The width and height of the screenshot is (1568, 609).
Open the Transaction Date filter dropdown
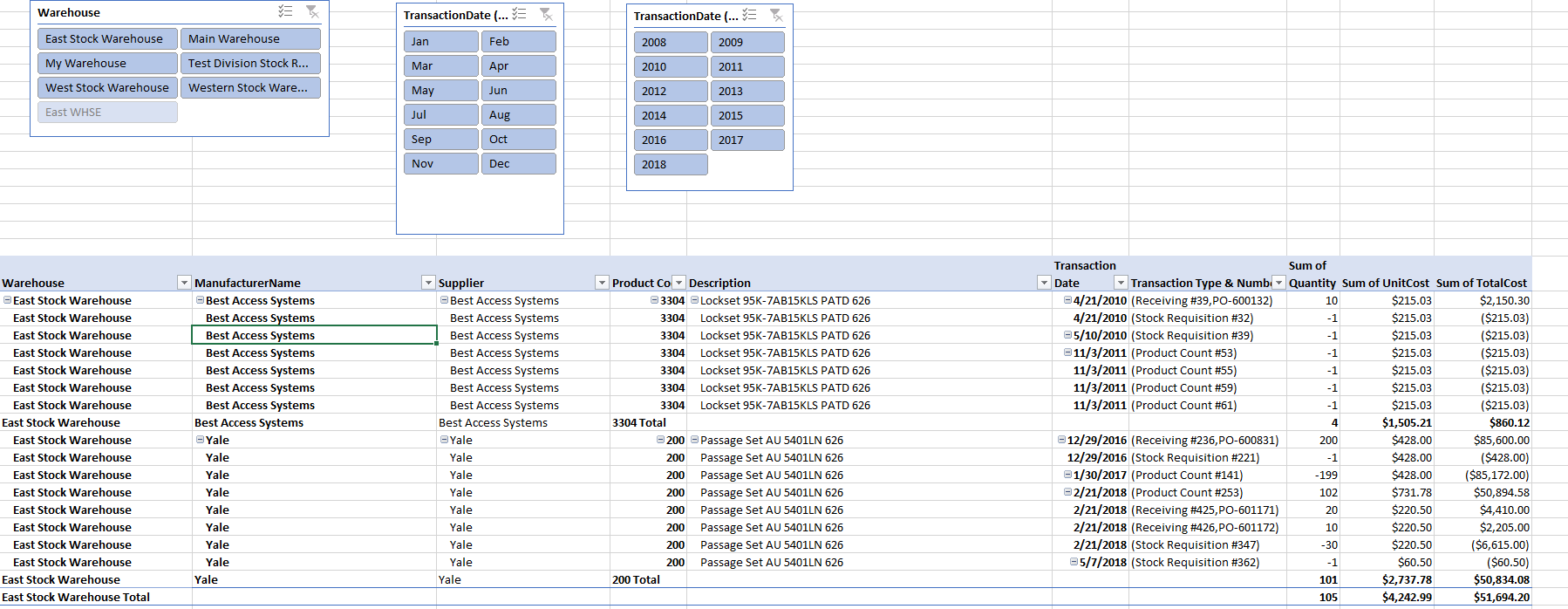[x=1121, y=283]
